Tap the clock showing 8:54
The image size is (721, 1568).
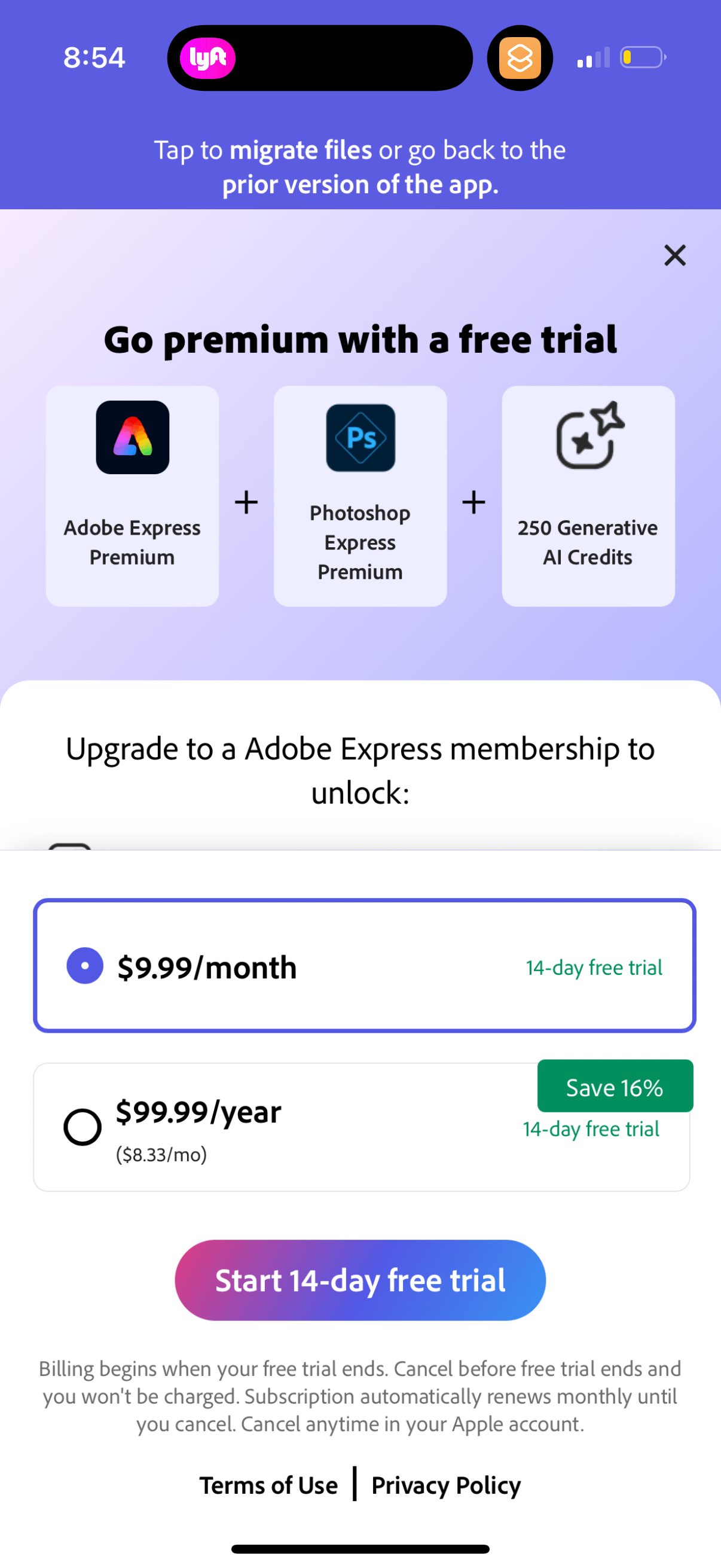coord(94,57)
